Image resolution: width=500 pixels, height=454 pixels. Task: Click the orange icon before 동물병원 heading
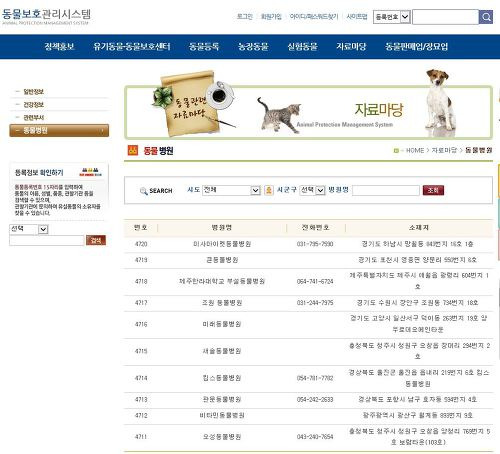(x=133, y=150)
